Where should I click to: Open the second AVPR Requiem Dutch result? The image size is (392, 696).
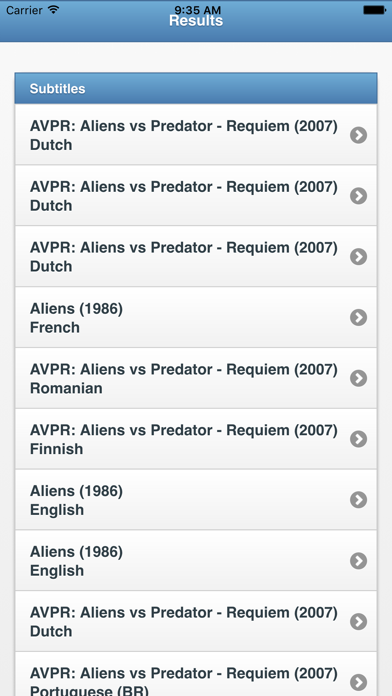click(196, 196)
